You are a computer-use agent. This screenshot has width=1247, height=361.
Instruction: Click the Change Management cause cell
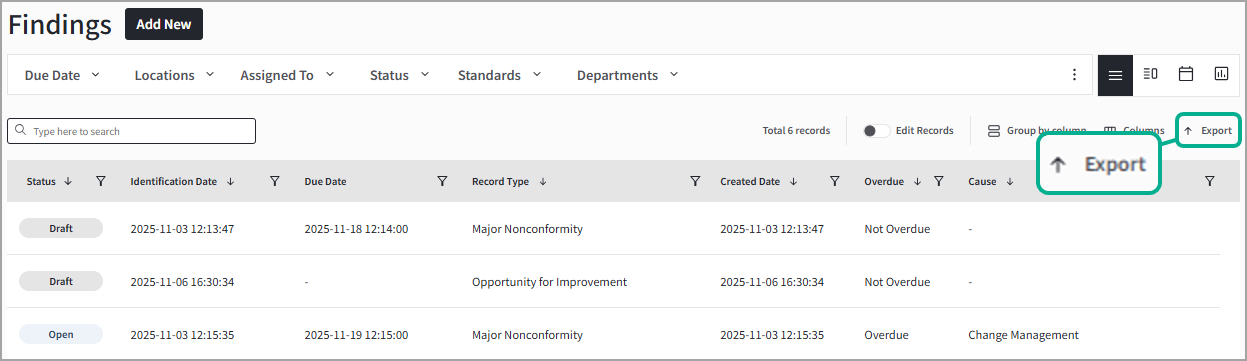point(1023,335)
